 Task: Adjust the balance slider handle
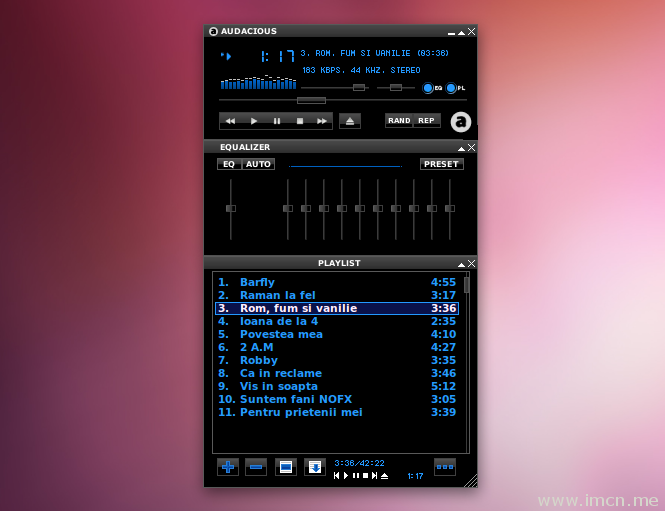pos(396,87)
